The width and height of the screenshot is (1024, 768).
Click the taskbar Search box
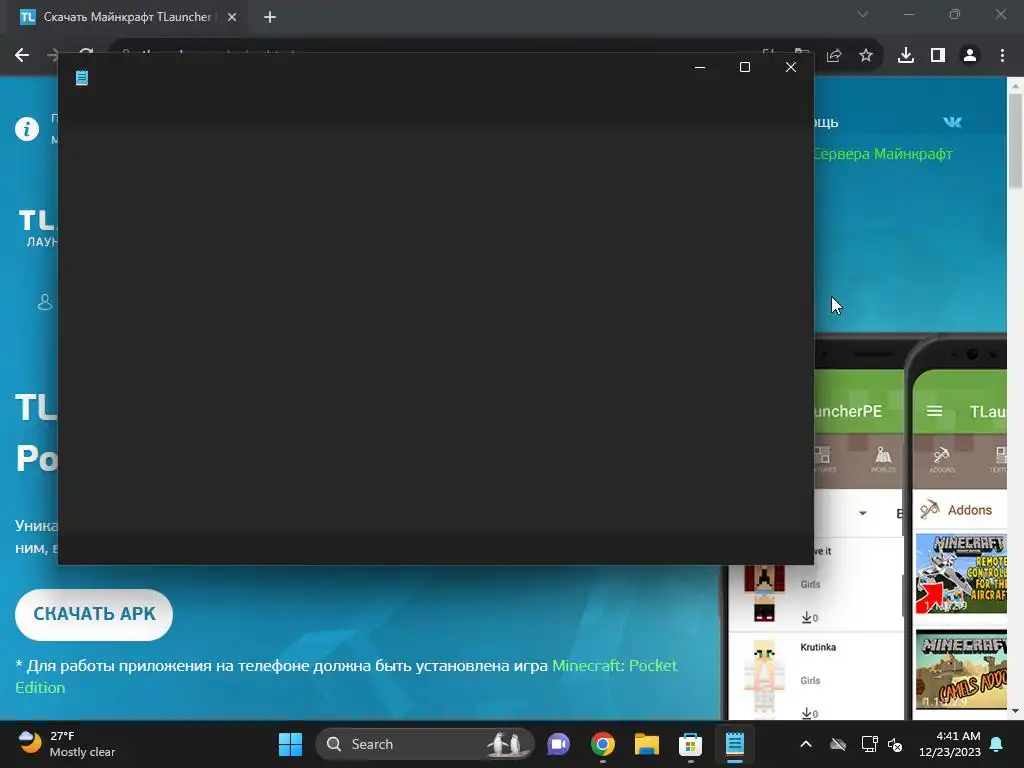(x=425, y=744)
